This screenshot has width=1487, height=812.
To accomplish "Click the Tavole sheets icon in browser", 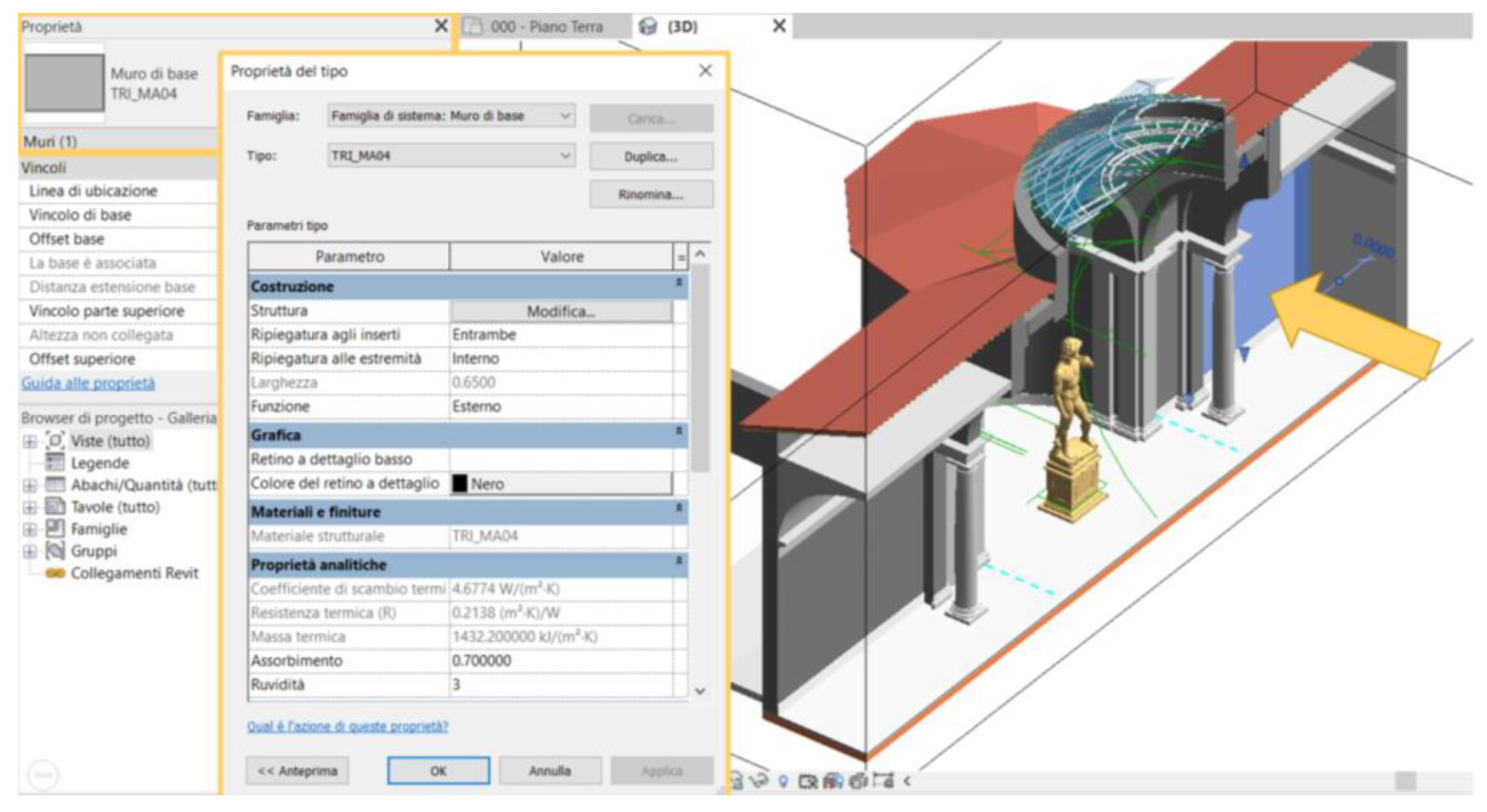I will pos(55,506).
